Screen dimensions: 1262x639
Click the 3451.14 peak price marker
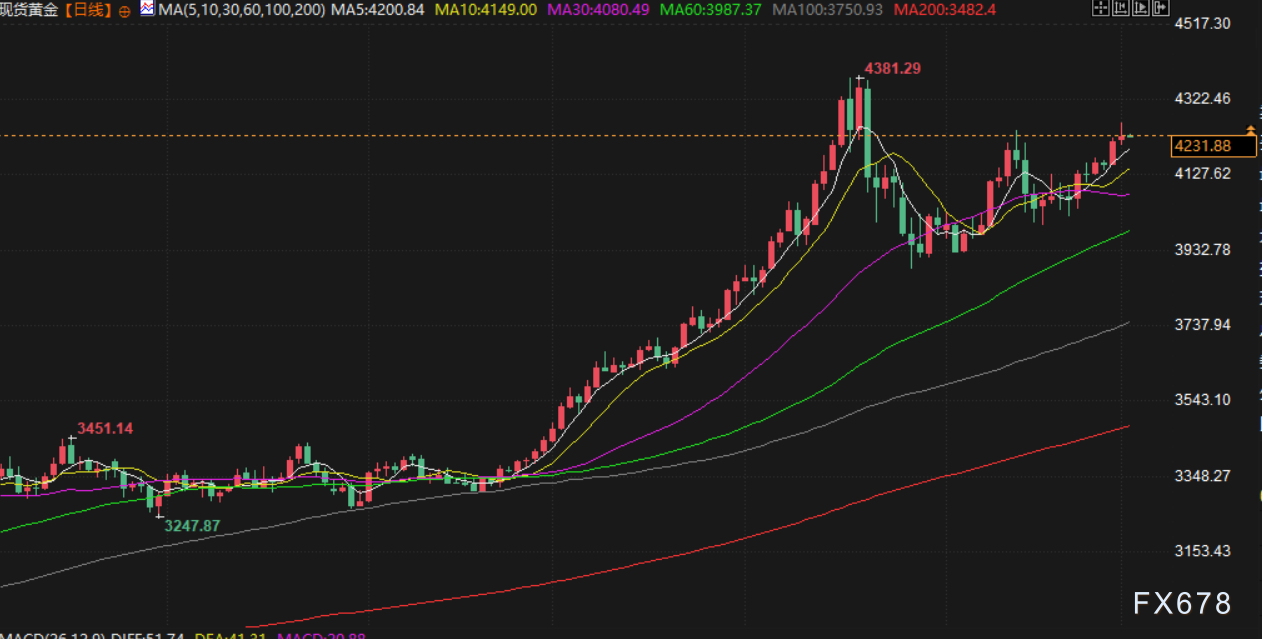pos(105,428)
